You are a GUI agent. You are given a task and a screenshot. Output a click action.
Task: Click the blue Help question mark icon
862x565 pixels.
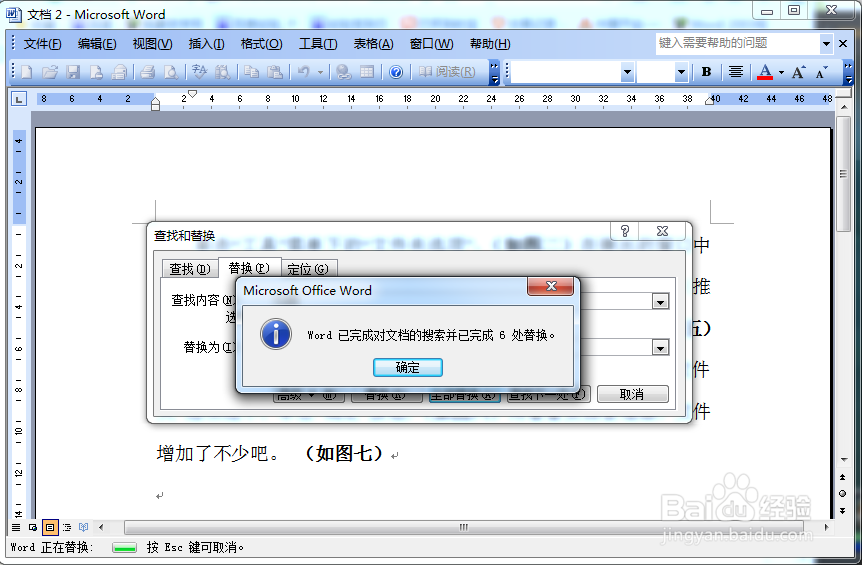pos(396,72)
